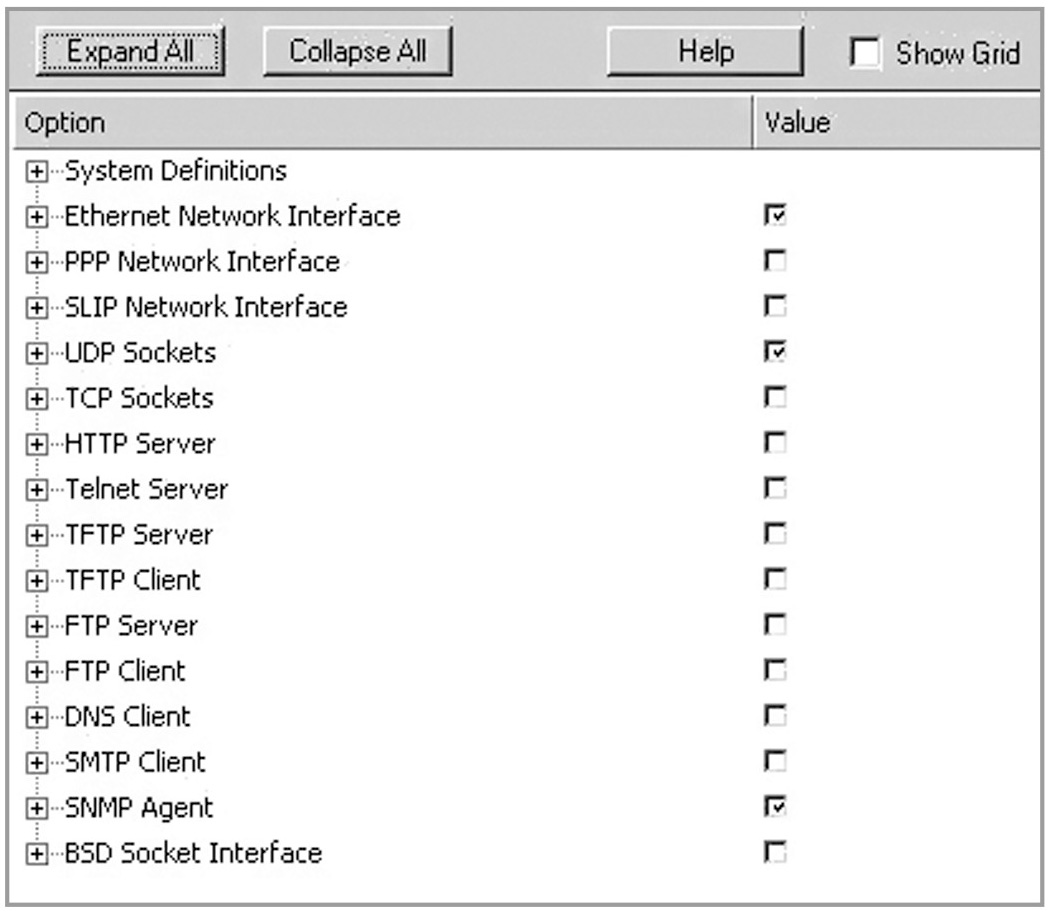Uncheck Ethernet Network Interface value

(774, 215)
